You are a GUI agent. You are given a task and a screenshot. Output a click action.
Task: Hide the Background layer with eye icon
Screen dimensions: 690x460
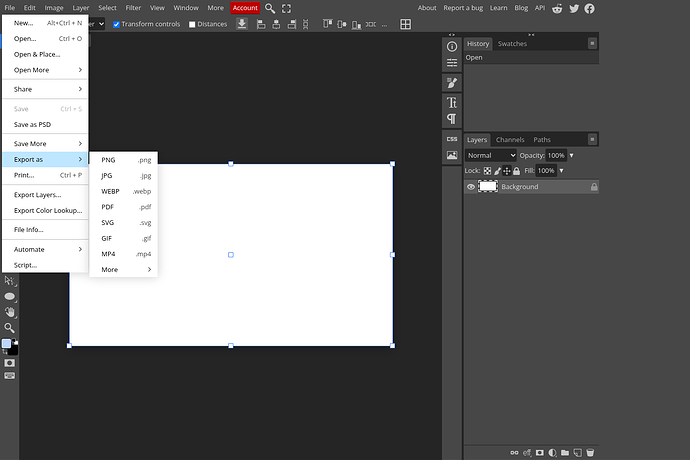[x=471, y=187]
